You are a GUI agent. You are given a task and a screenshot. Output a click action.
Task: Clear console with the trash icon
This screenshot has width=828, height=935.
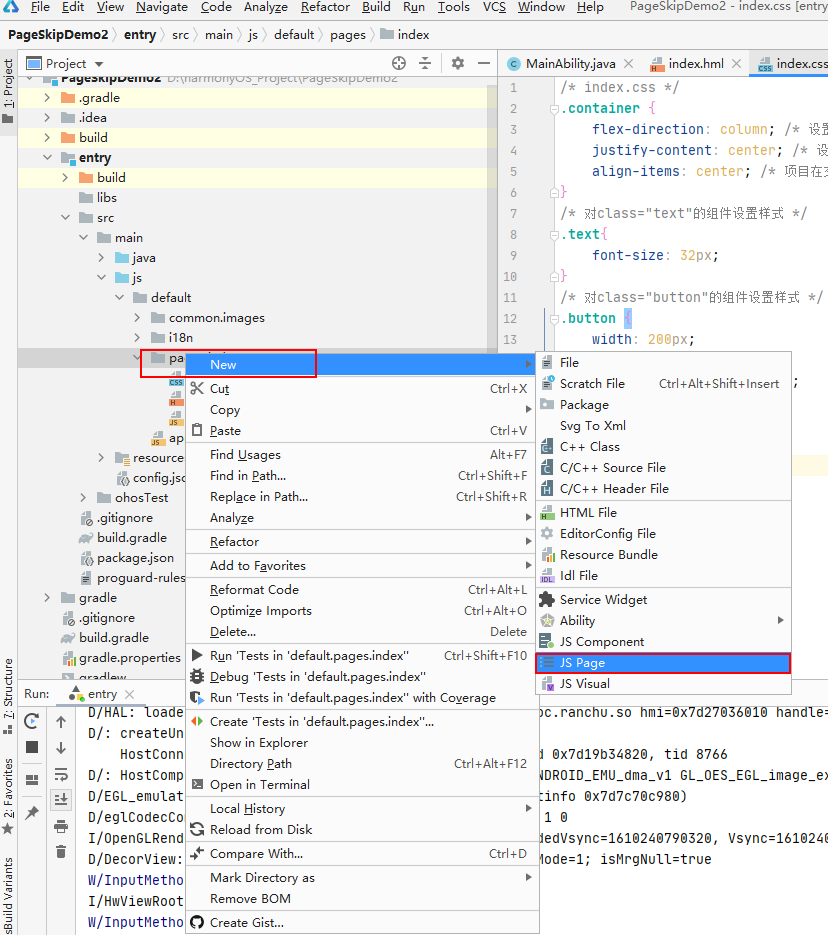coord(61,851)
